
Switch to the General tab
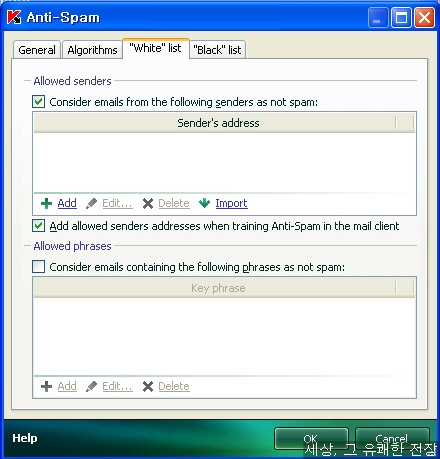tap(37, 50)
